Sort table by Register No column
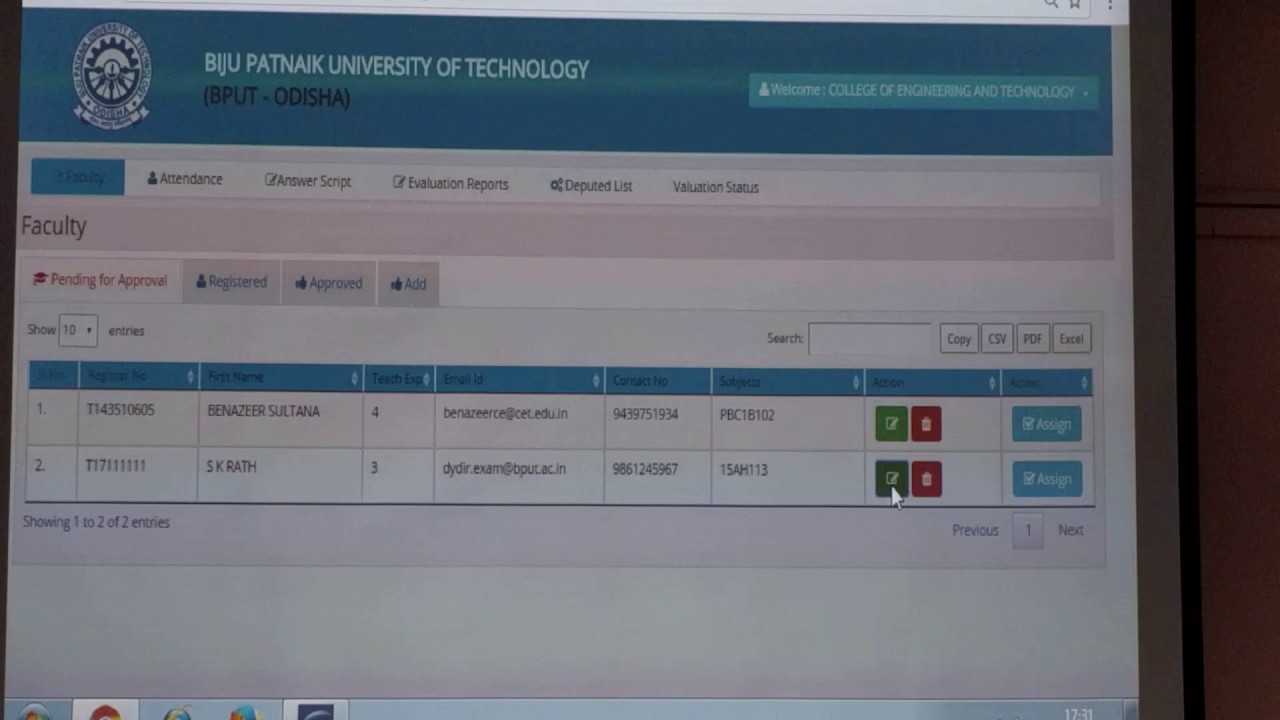This screenshot has height=720, width=1280. 138,376
